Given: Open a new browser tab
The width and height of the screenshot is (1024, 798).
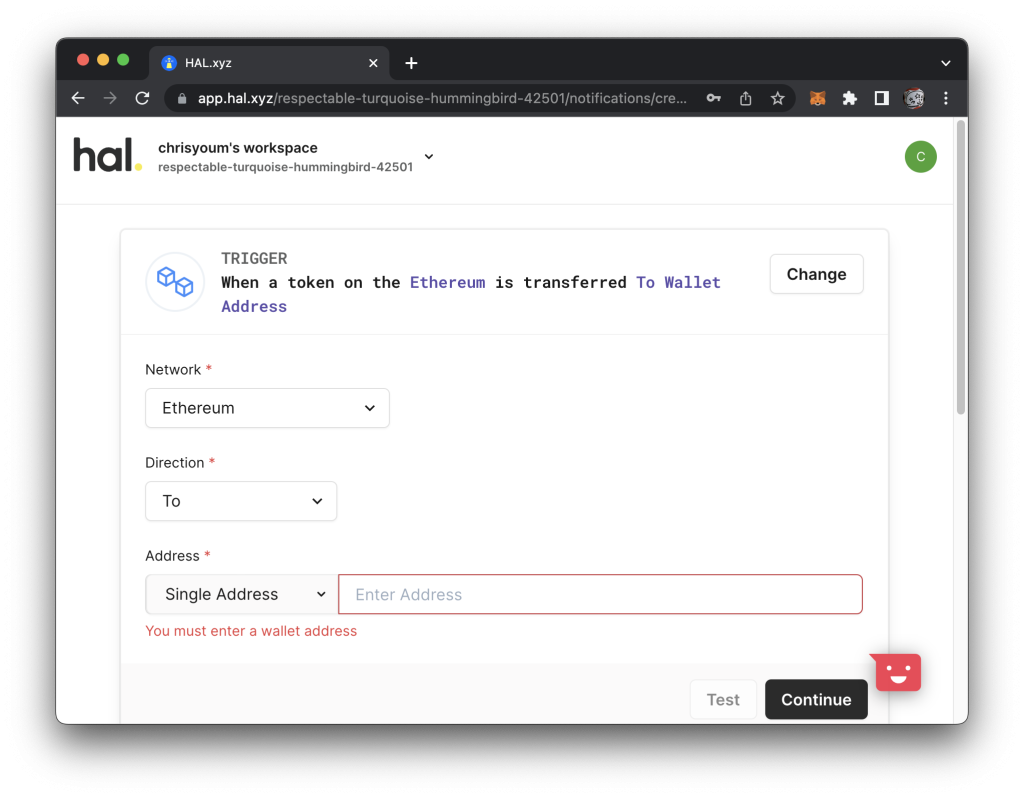Looking at the screenshot, I should (x=411, y=63).
